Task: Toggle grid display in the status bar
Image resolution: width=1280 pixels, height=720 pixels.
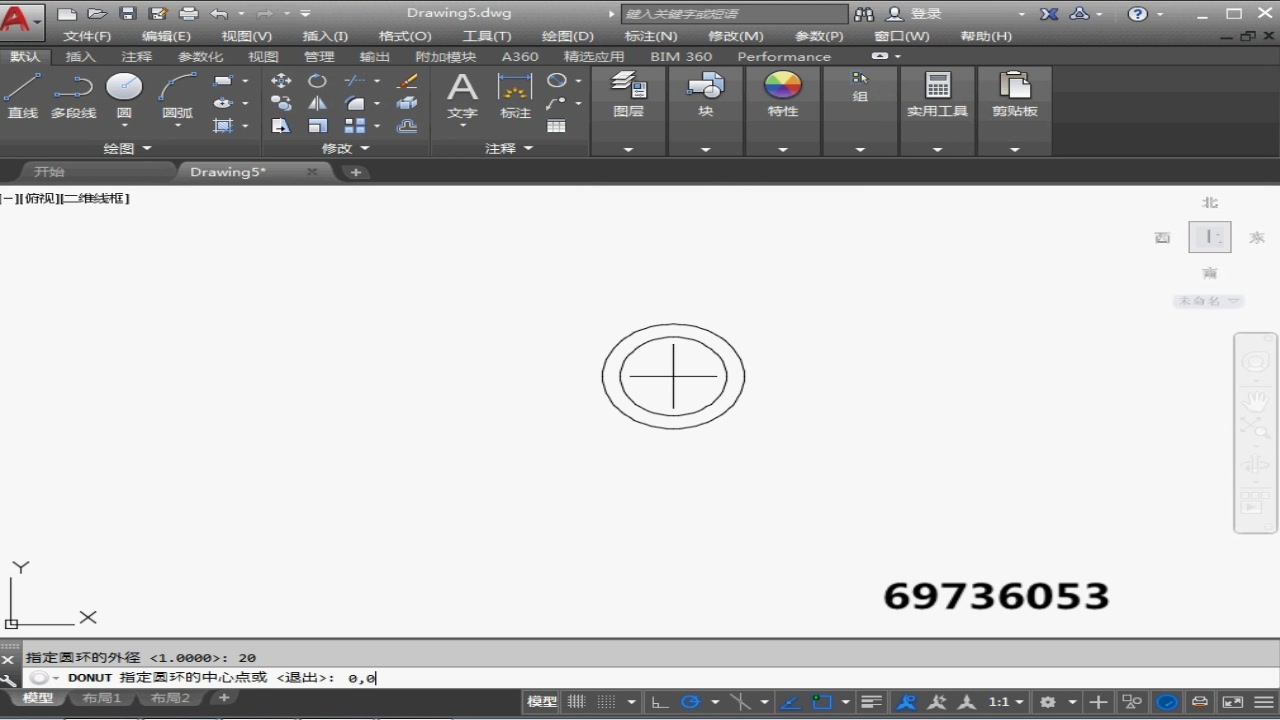Action: coord(576,701)
